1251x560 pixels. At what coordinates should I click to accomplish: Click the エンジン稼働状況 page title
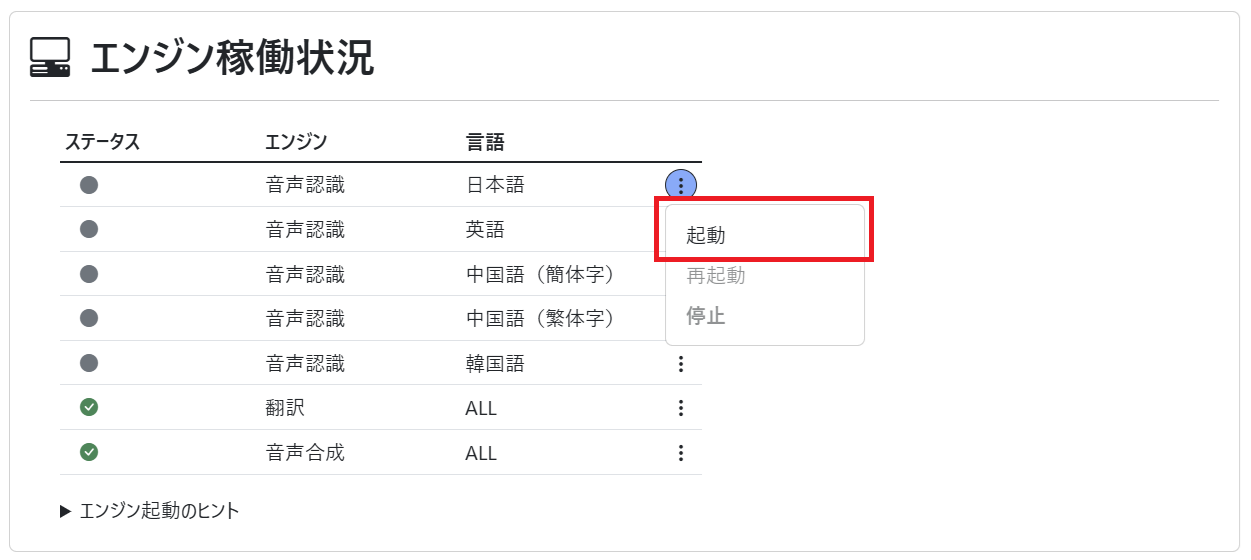[232, 58]
